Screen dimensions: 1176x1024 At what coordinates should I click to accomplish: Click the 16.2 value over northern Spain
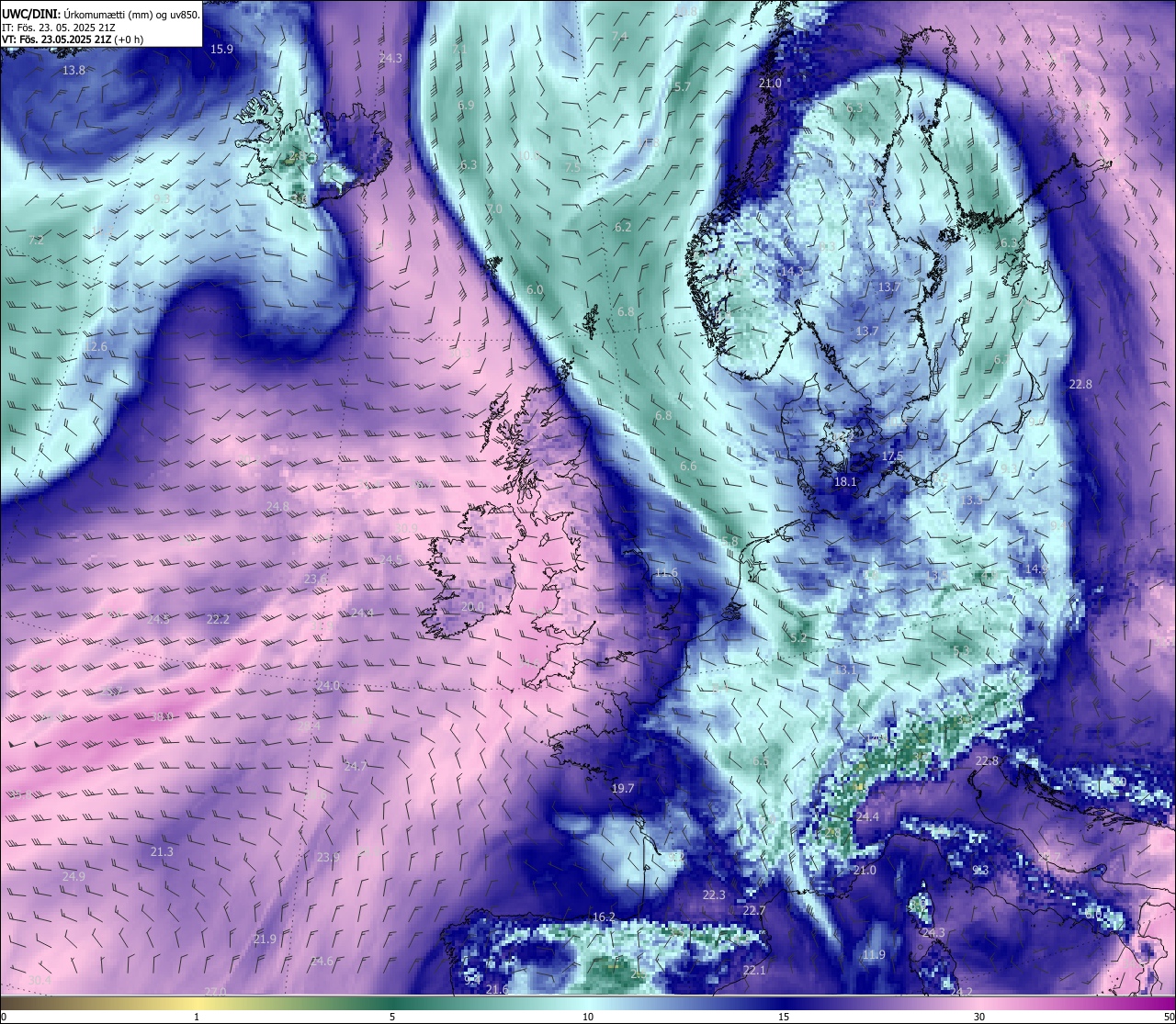click(x=604, y=917)
